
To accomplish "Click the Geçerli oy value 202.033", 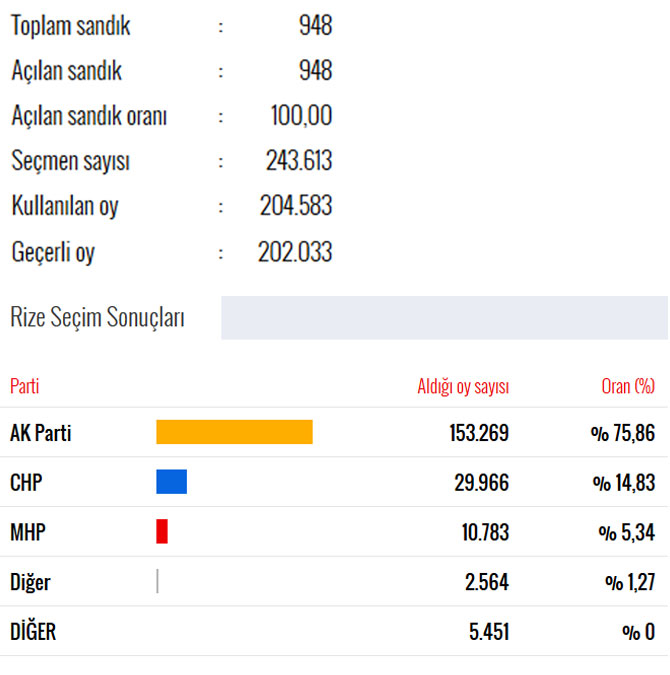I will coord(295,252).
